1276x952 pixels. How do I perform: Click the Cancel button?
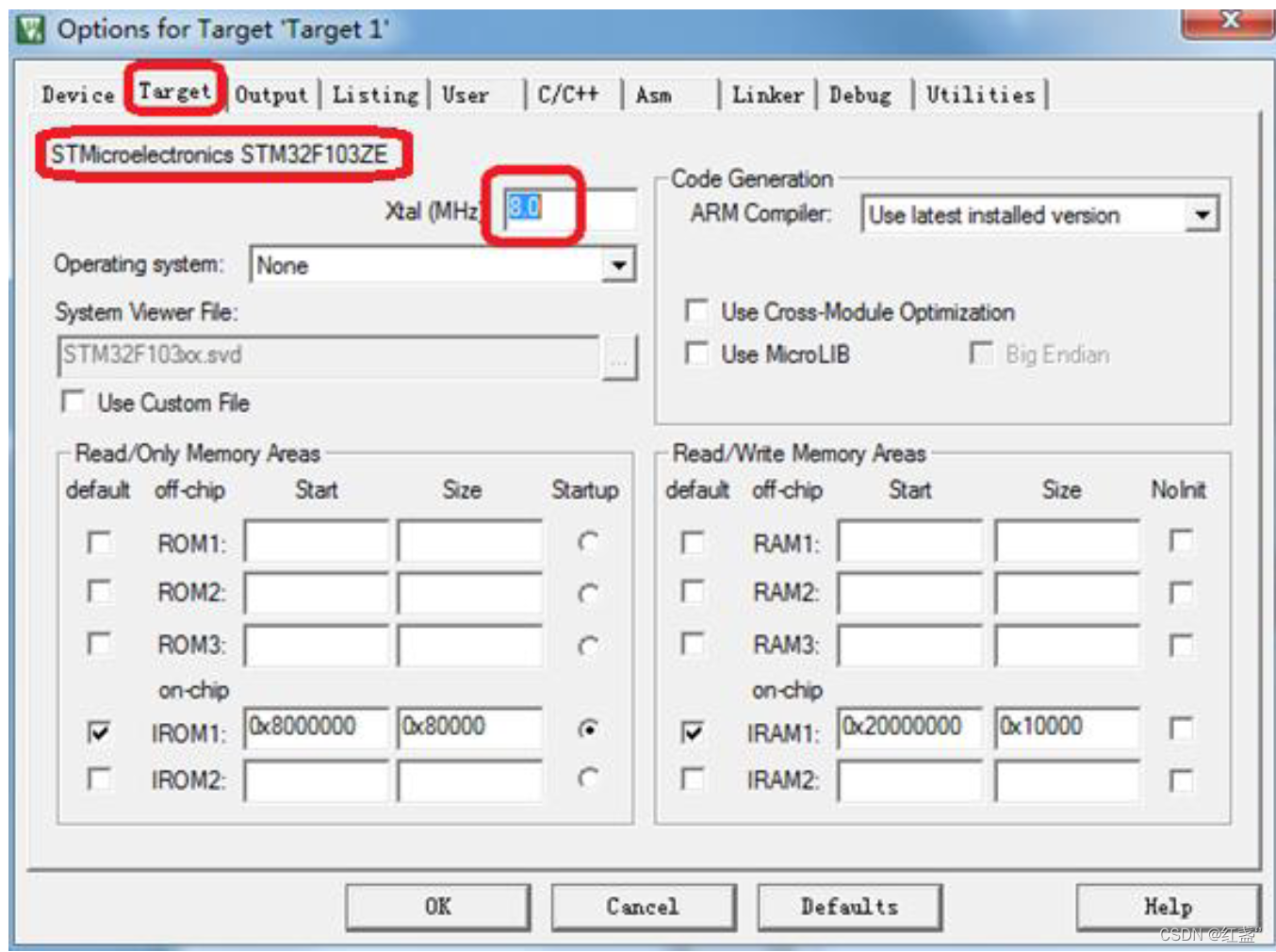pos(643,907)
